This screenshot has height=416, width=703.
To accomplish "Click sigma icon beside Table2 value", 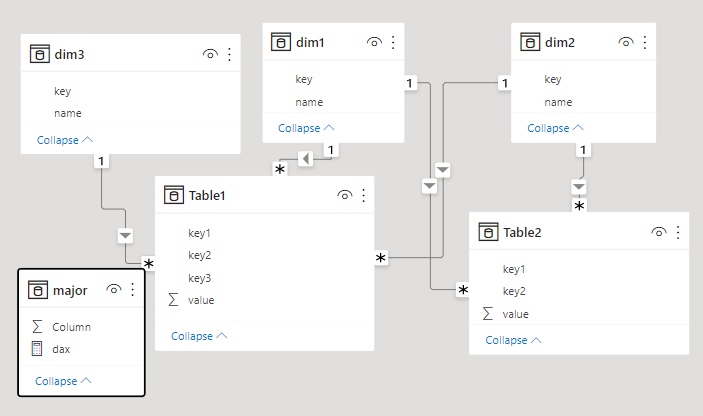I will coord(487,313).
